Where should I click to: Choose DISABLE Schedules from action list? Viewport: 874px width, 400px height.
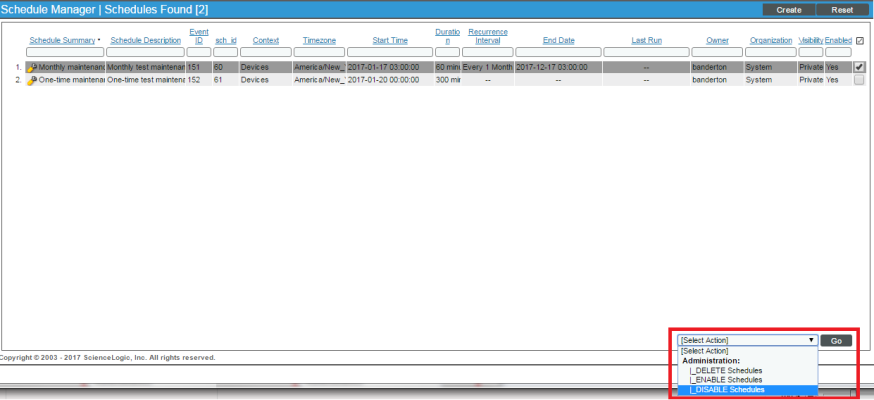[727, 390]
